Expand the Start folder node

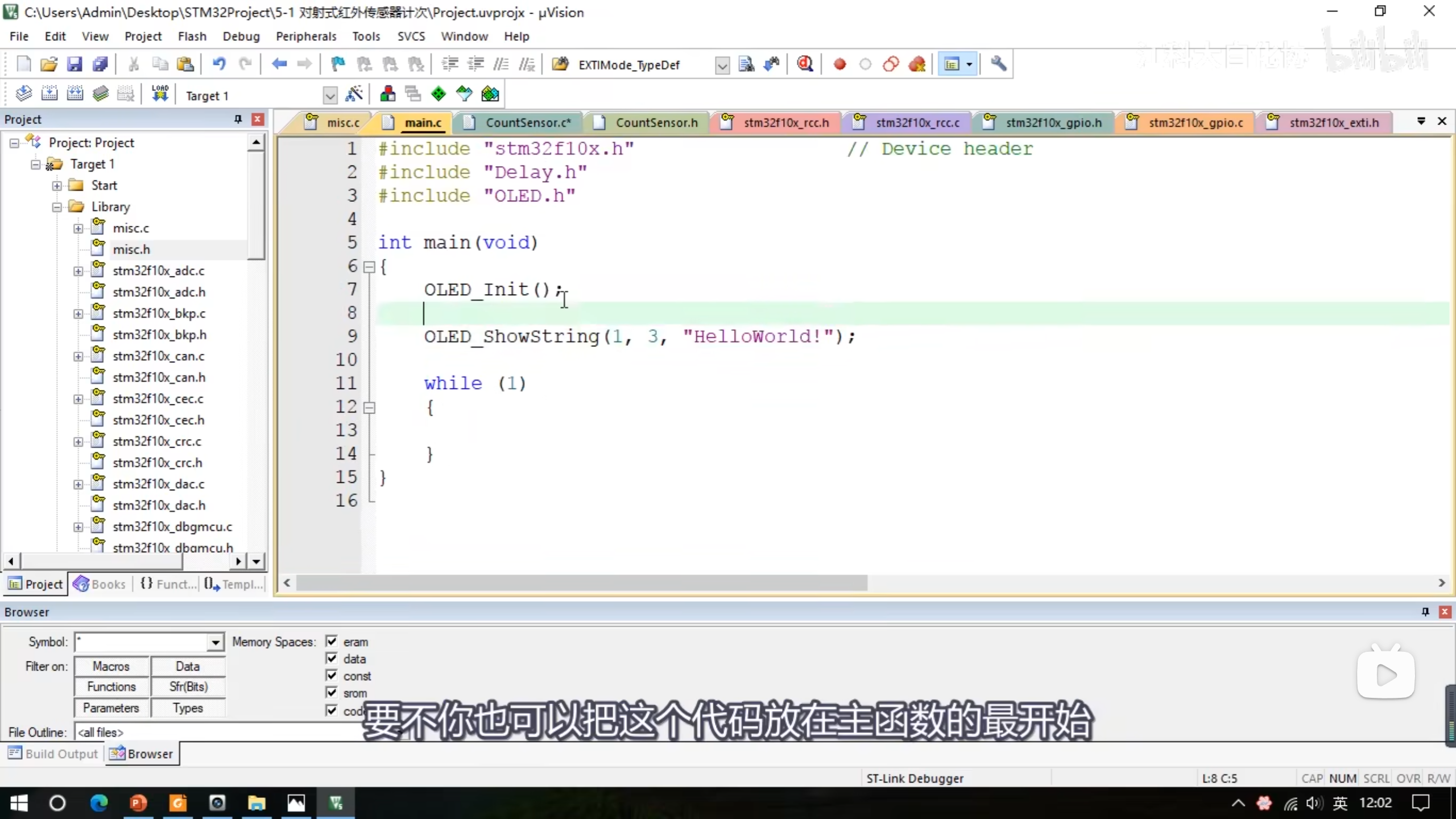57,185
